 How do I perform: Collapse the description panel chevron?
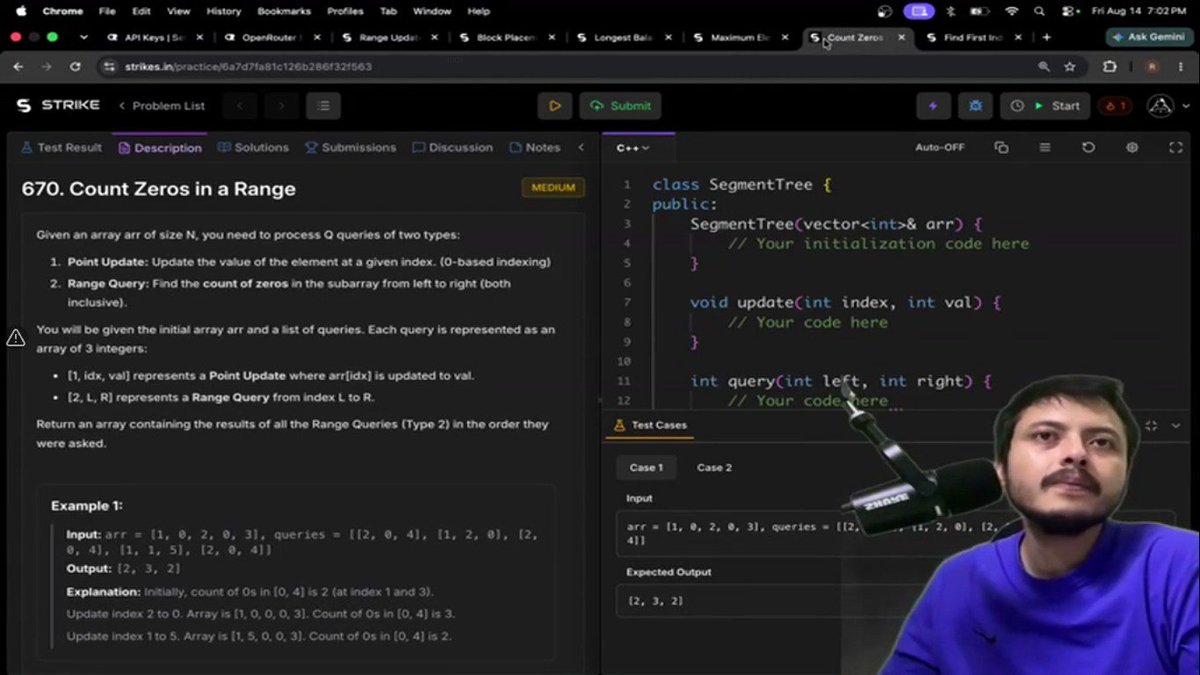point(581,147)
